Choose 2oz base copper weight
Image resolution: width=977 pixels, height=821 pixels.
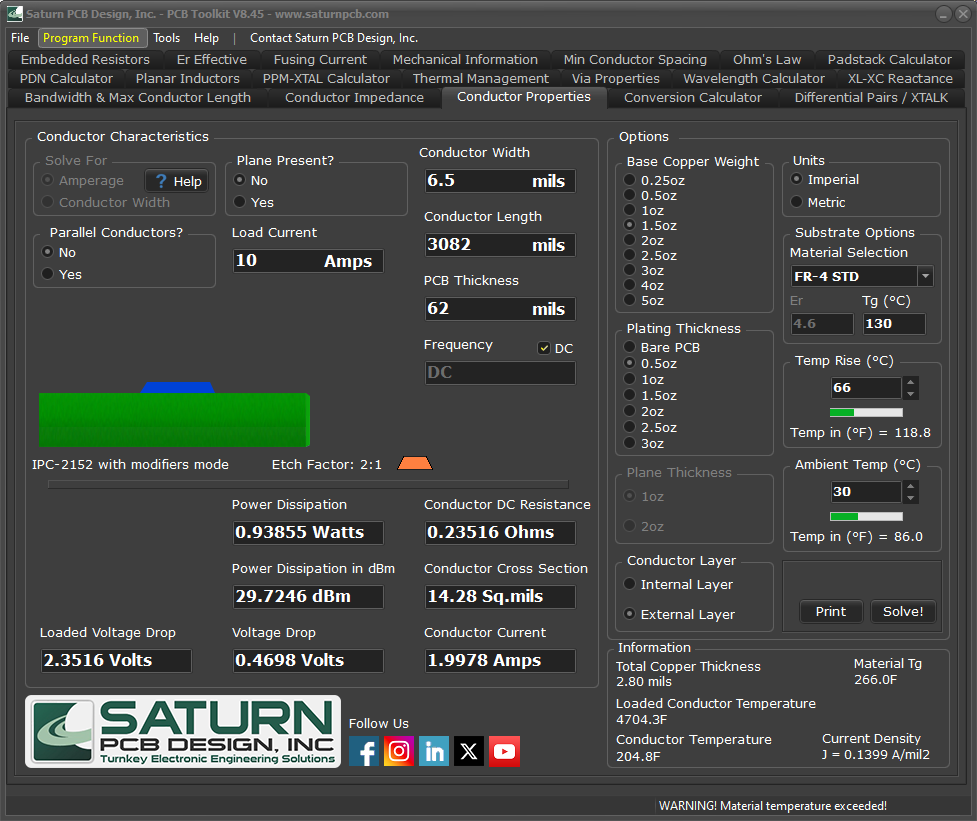(x=644, y=240)
